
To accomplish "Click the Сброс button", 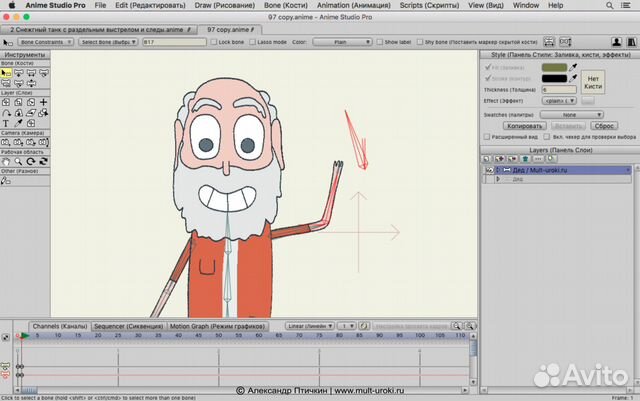I will point(603,126).
